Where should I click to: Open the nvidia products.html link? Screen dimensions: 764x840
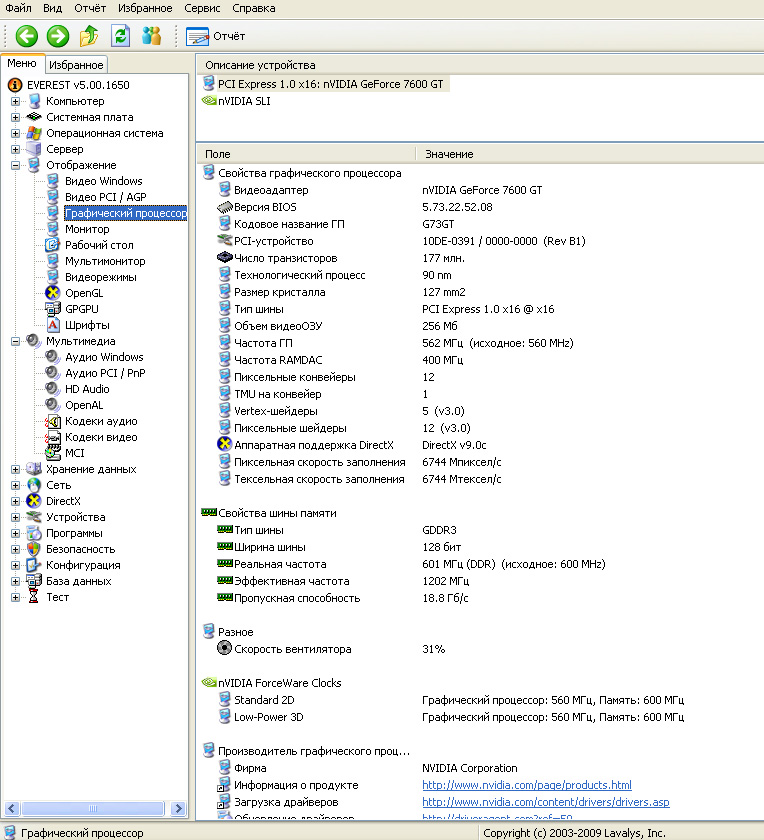527,785
